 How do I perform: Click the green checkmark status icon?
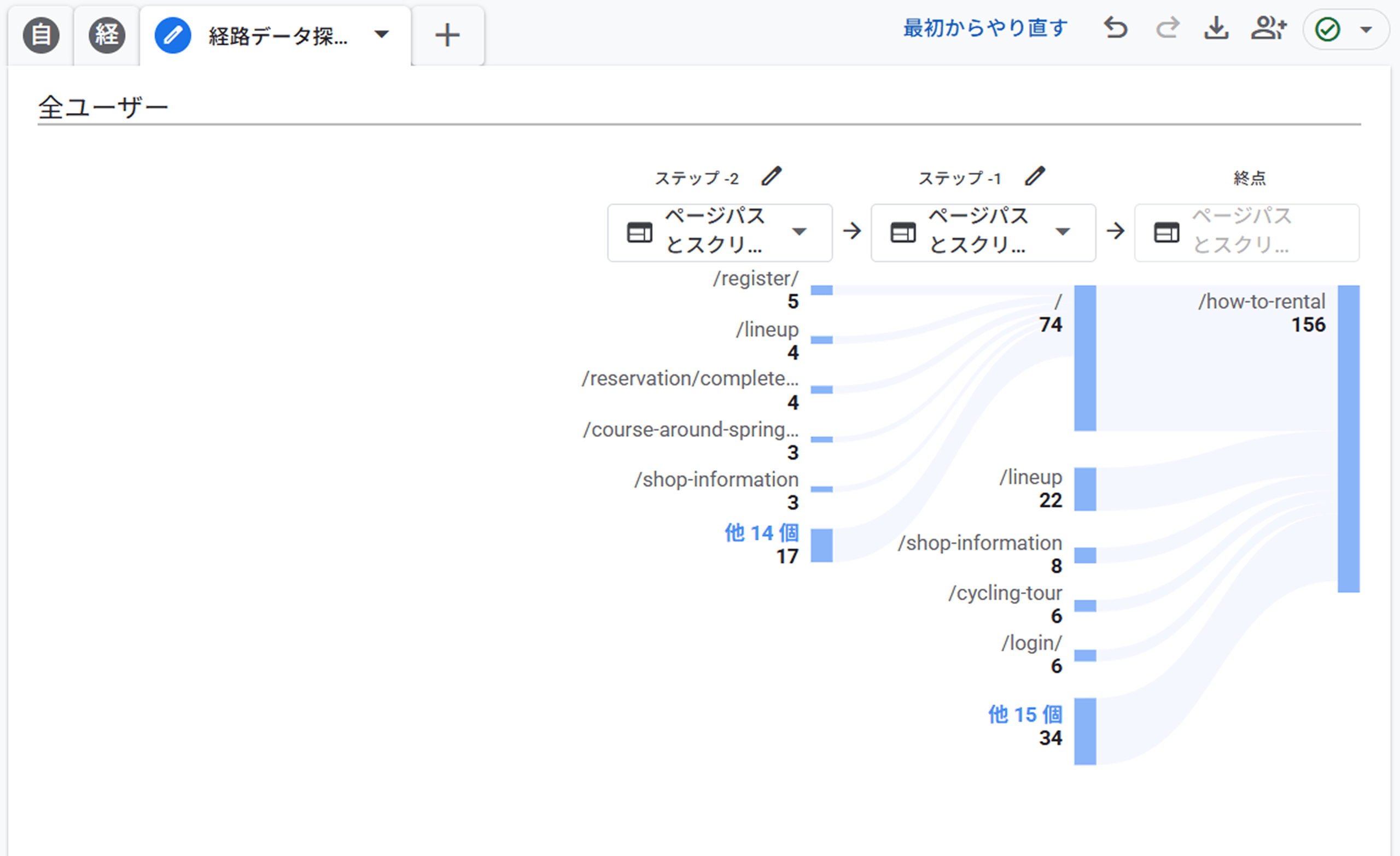point(1328,30)
